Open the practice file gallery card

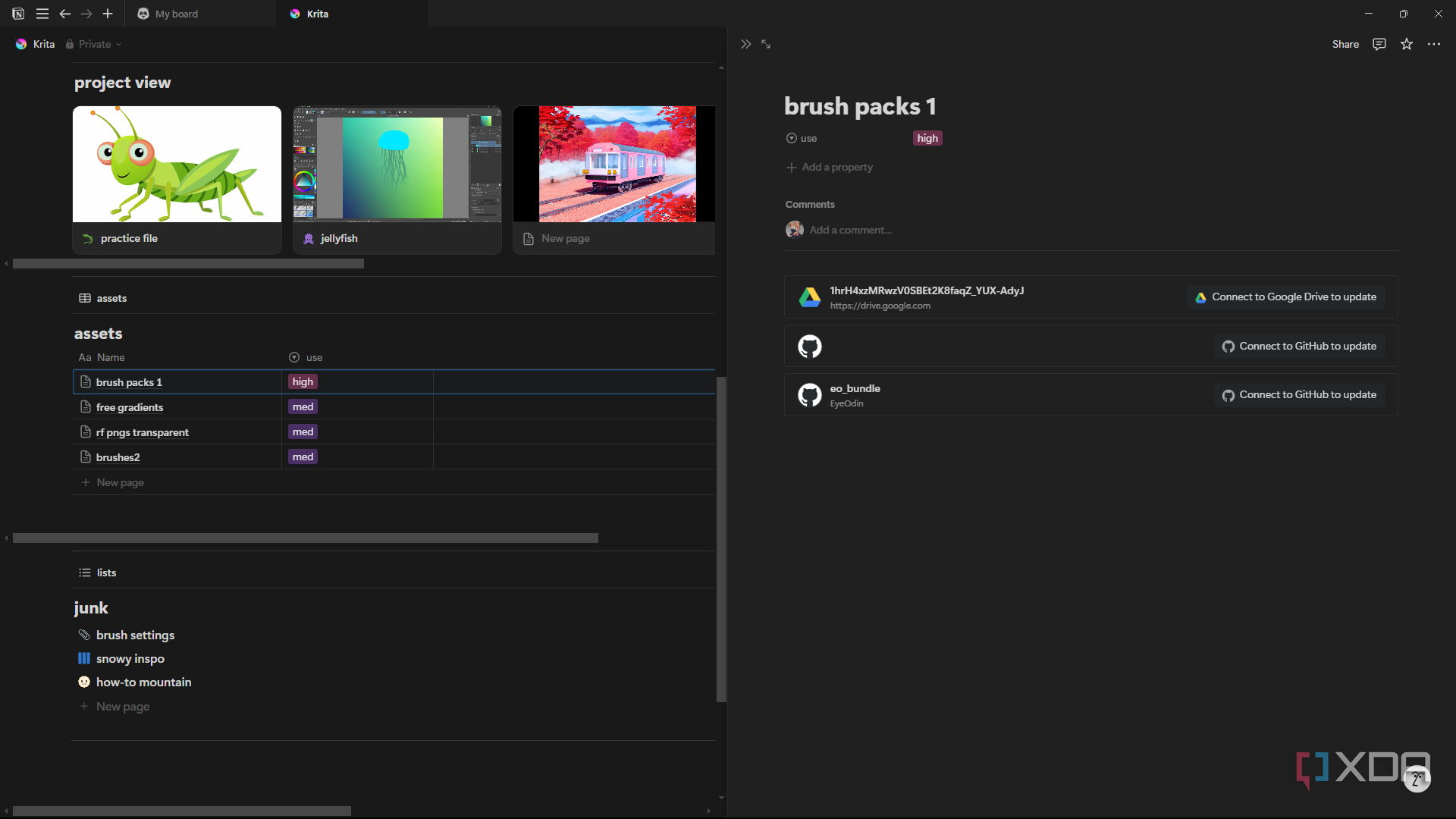(177, 180)
